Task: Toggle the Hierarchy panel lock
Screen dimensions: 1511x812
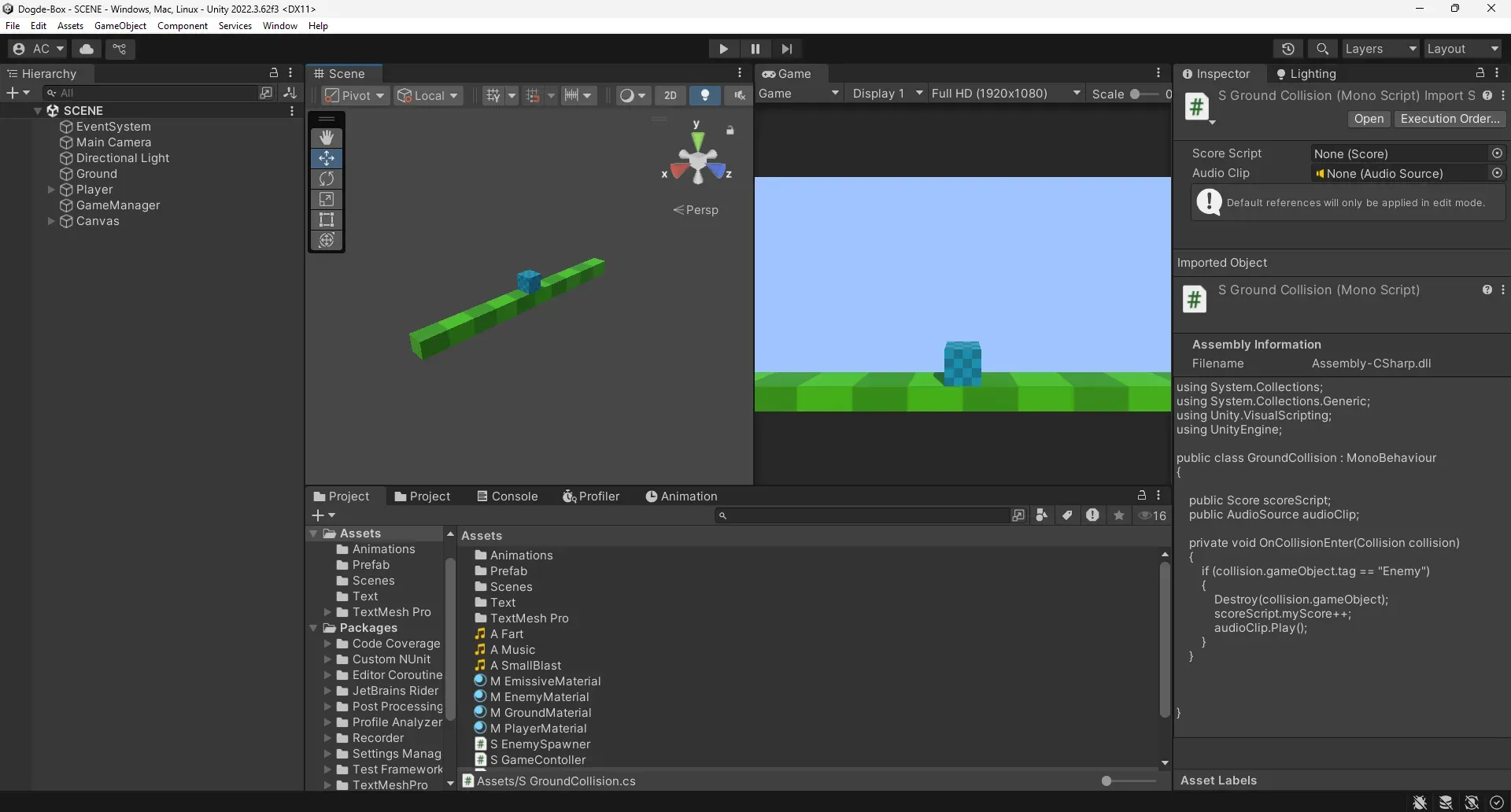Action: pos(274,72)
